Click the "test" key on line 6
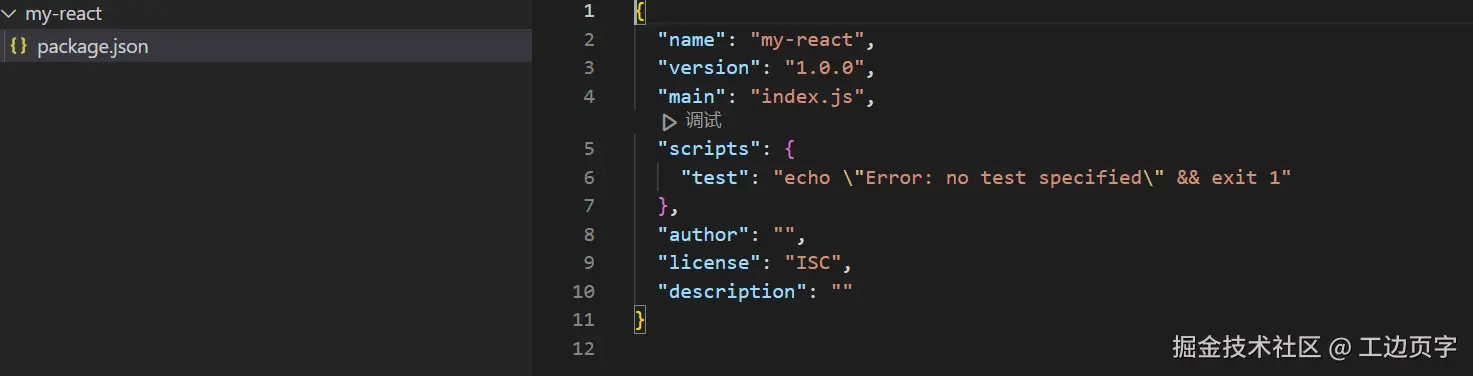The height and width of the screenshot is (376, 1473). 715,178
